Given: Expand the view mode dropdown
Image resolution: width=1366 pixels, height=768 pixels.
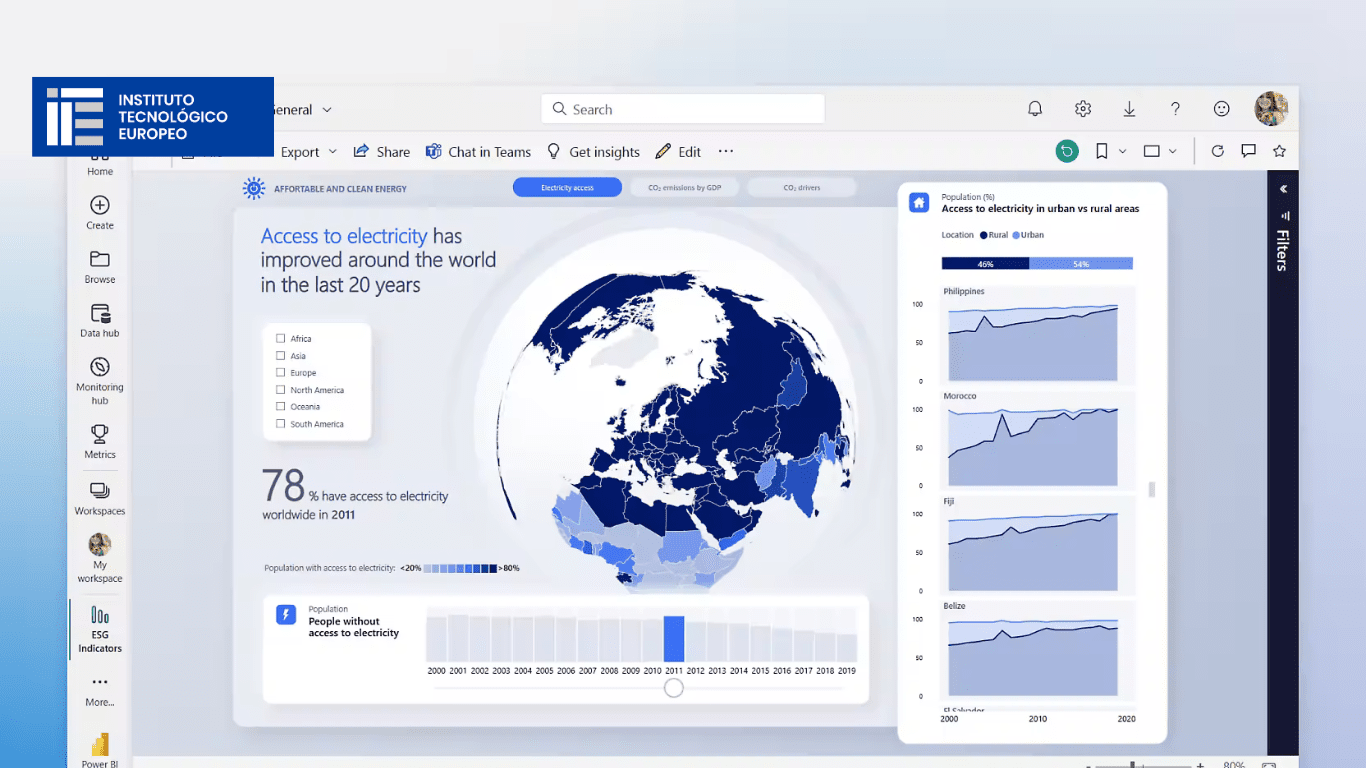Looking at the screenshot, I should point(1173,151).
